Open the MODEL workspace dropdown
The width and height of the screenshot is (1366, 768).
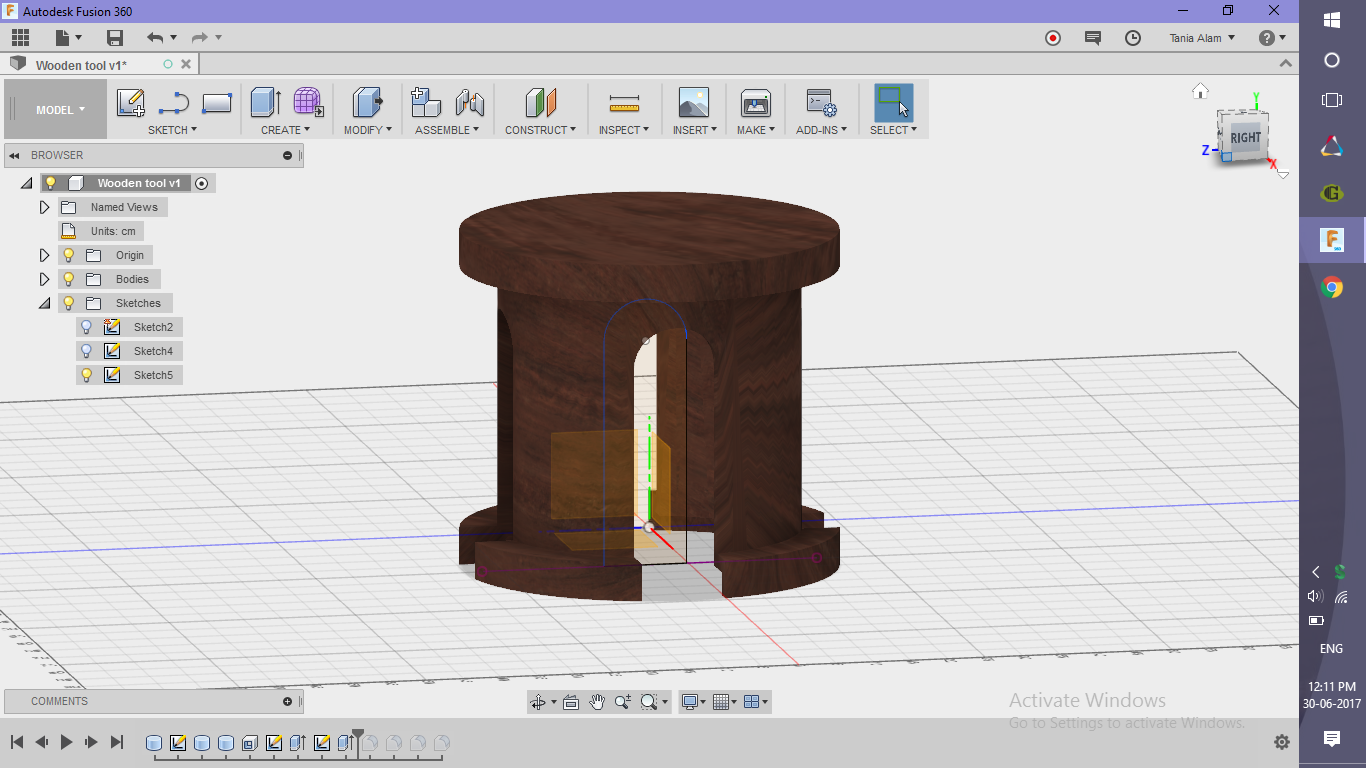60,110
